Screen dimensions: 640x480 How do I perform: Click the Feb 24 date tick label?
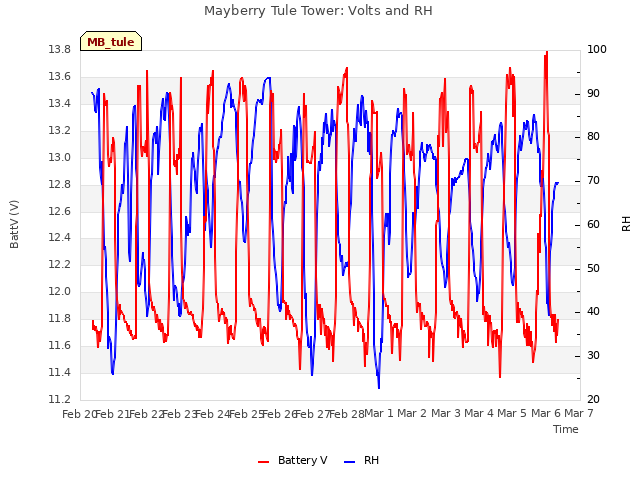click(213, 414)
